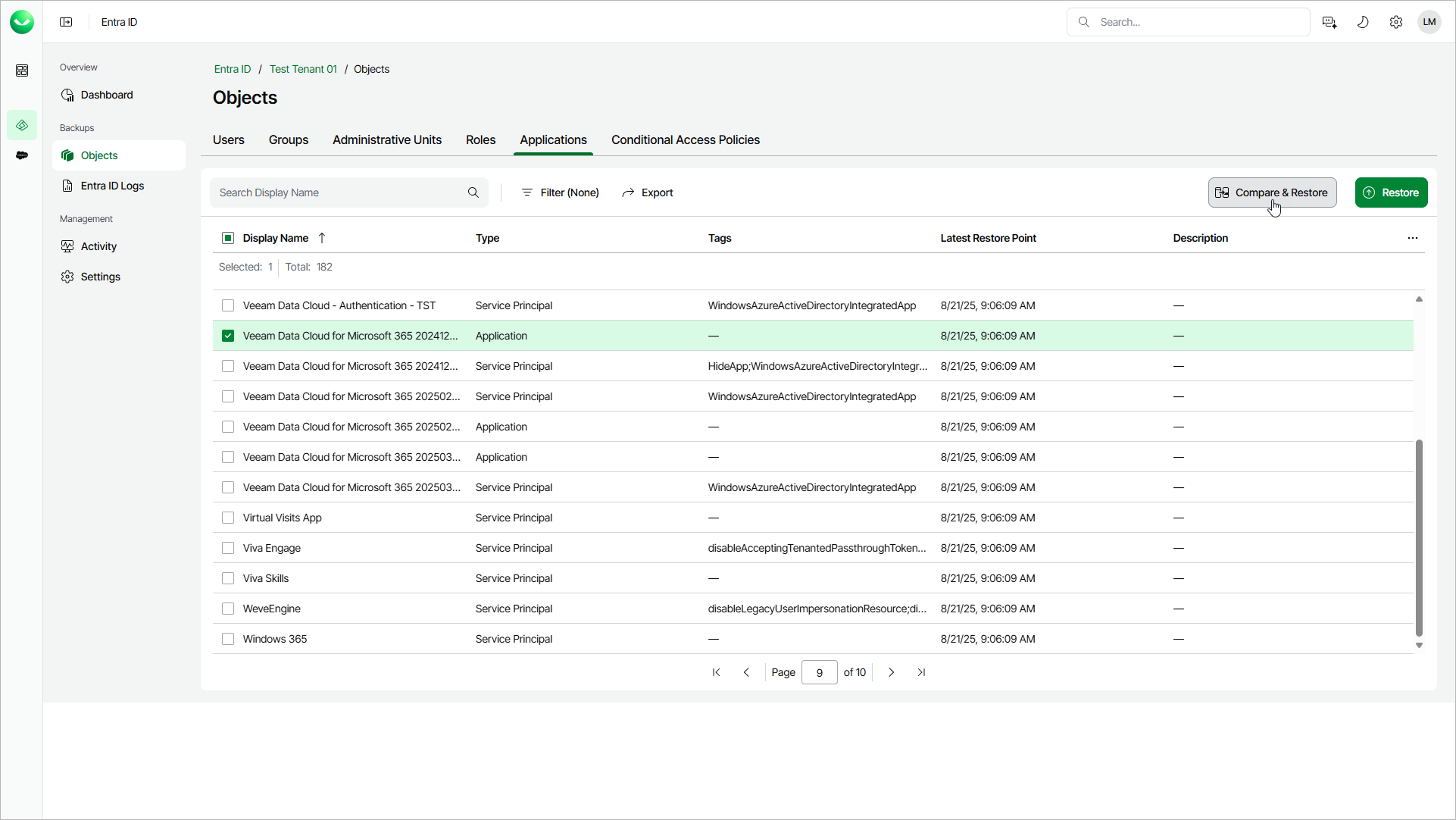Toggle the select-all checkbox in header
Image resolution: width=1456 pixels, height=820 pixels.
(x=228, y=238)
